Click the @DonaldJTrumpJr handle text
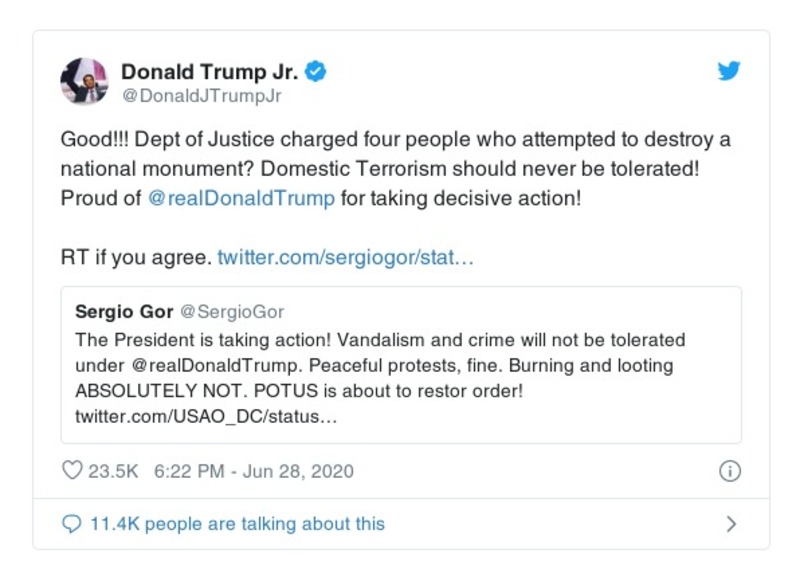 point(200,95)
